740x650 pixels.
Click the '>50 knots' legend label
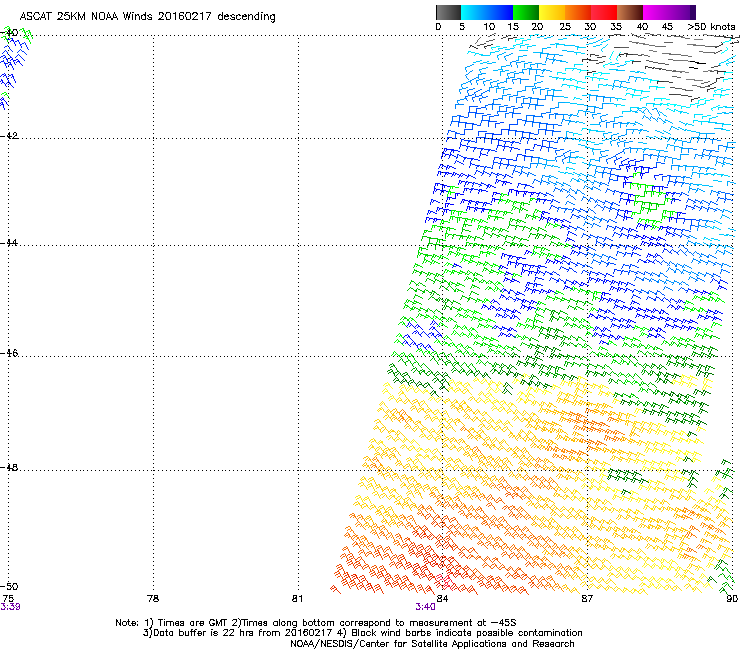point(711,26)
